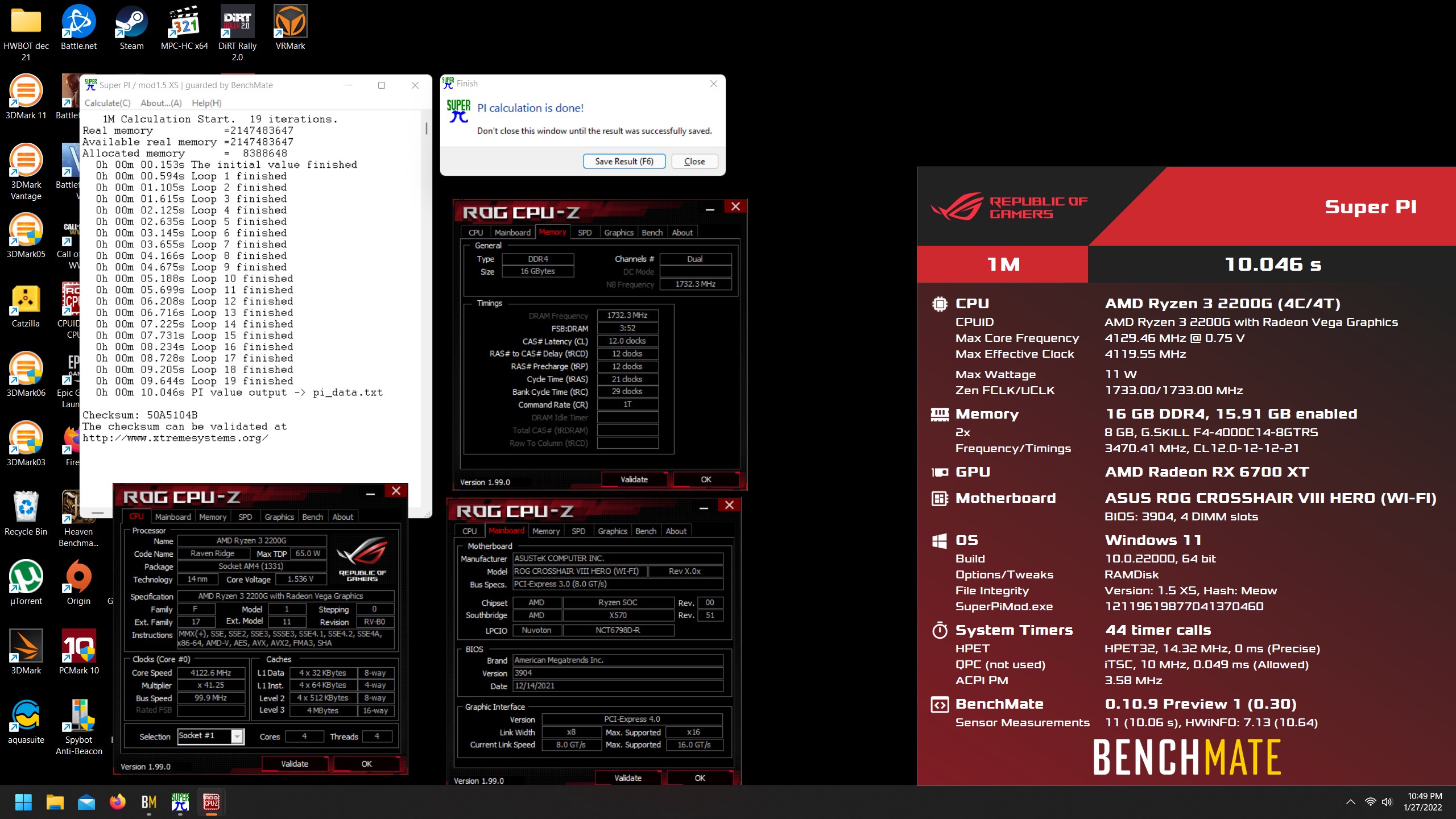This screenshot has width=1456, height=819.
Task: Open Catzilla desktop icon
Action: 26,305
